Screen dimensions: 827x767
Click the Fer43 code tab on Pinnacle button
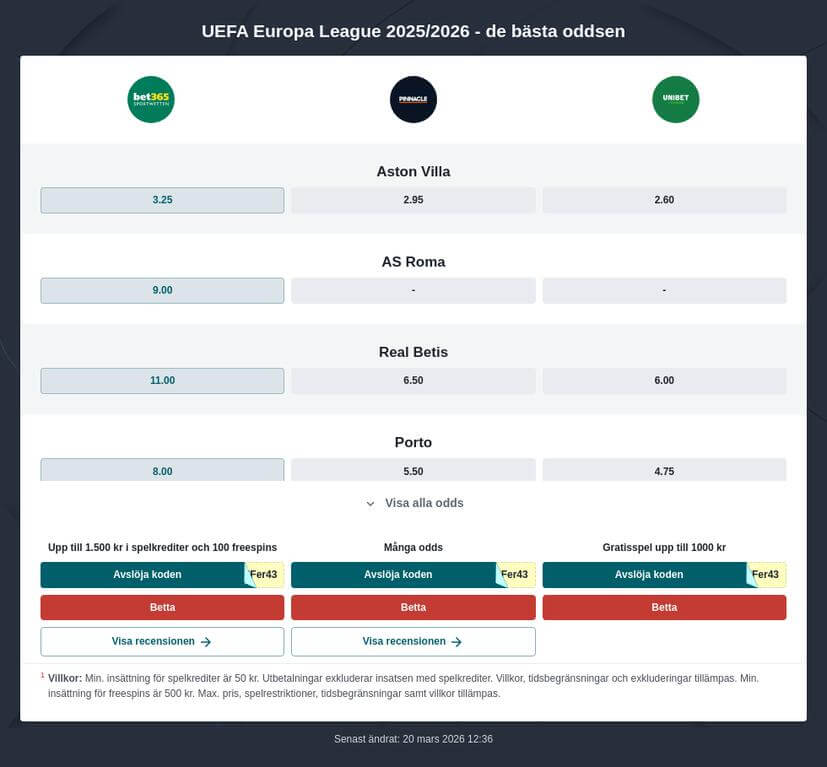coord(516,574)
